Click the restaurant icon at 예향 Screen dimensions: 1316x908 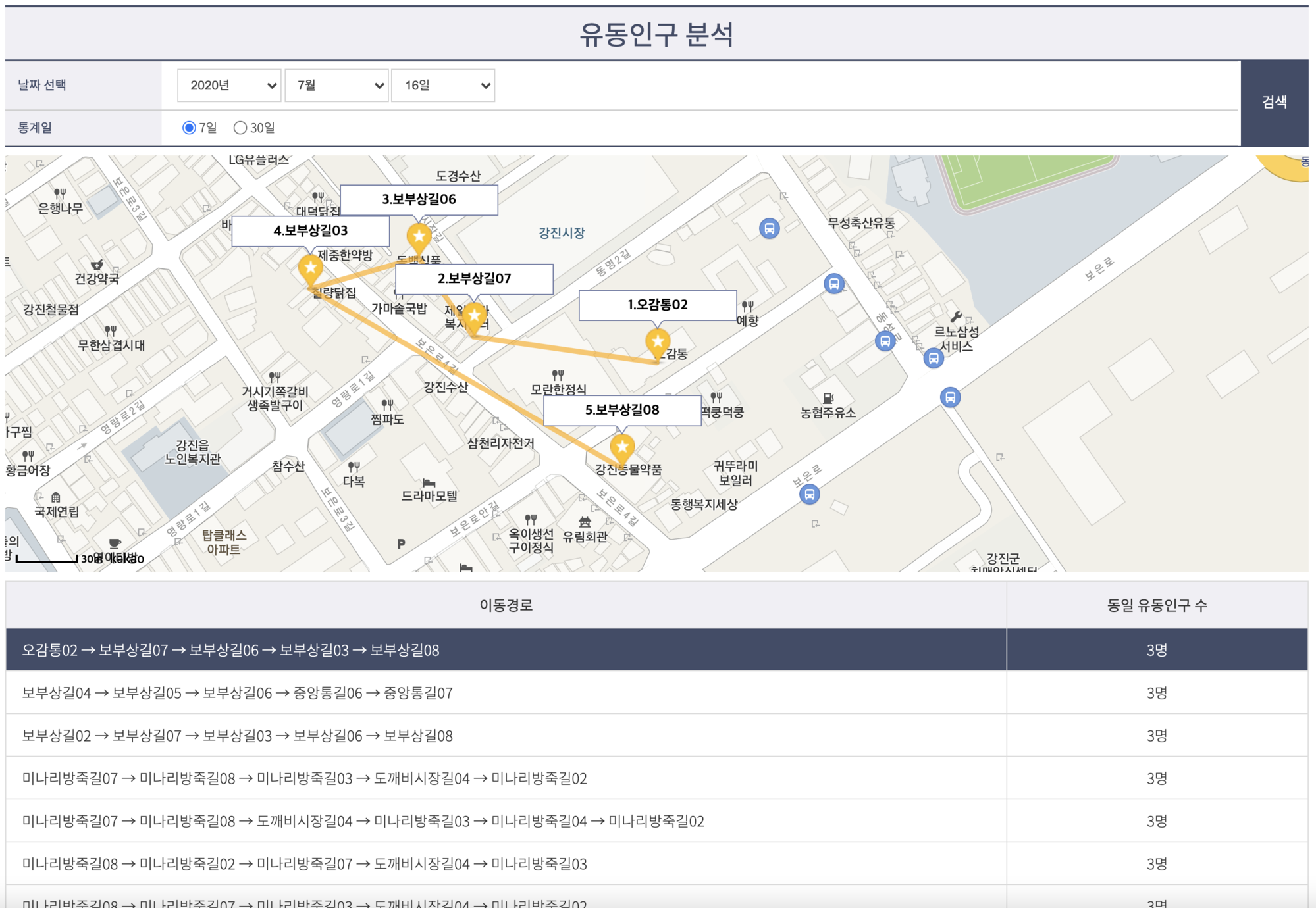(x=747, y=306)
